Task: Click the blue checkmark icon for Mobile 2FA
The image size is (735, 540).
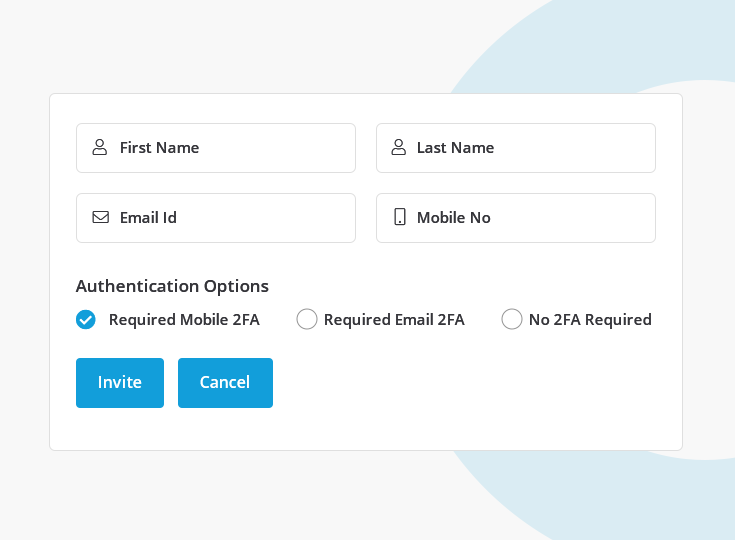Action: (x=86, y=320)
